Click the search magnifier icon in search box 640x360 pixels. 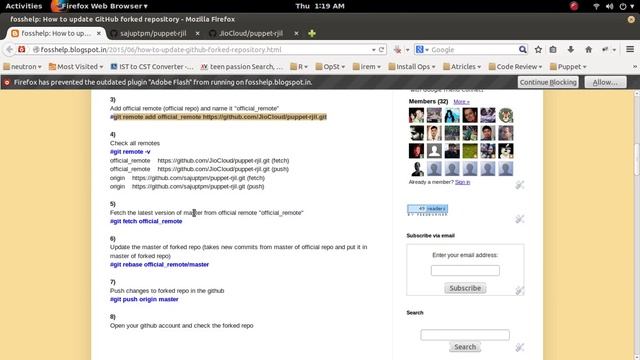(522, 49)
